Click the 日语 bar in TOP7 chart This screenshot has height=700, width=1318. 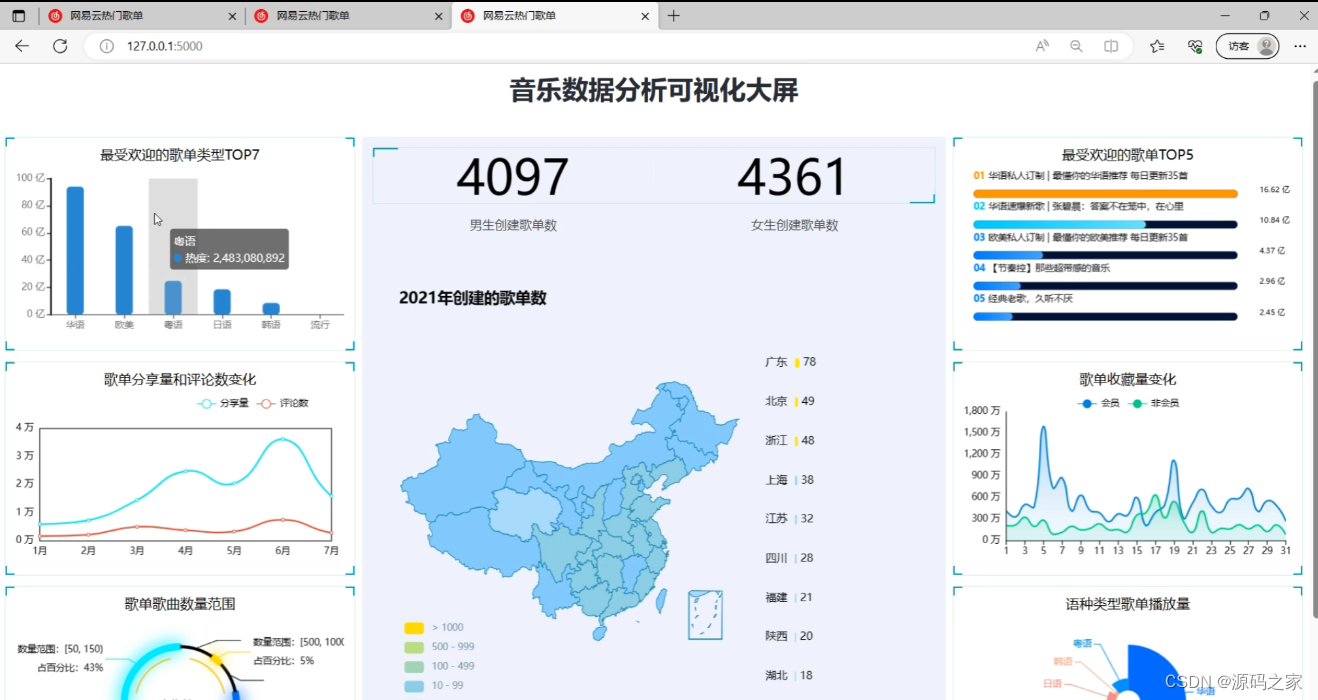(x=222, y=301)
